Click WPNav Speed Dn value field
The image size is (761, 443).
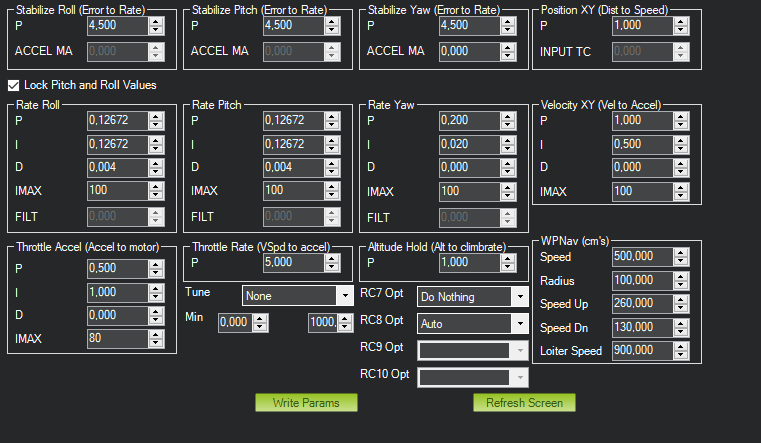coord(643,328)
